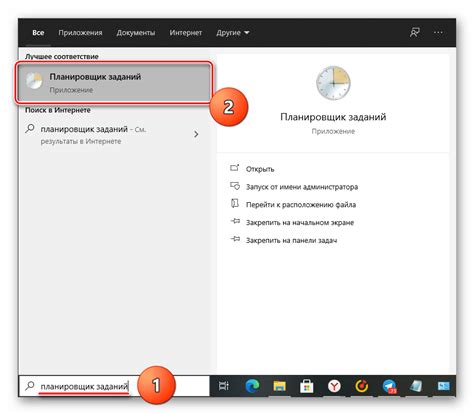474x415 pixels.
Task: Click the Лучшее соответствие heading
Action: click(x=62, y=57)
